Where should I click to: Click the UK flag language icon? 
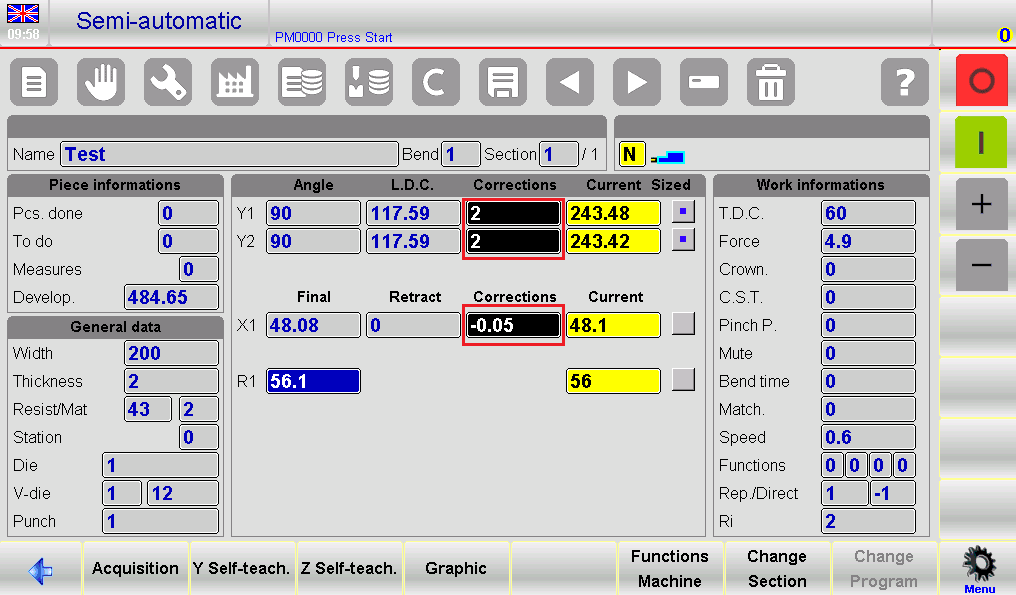[x=23, y=14]
